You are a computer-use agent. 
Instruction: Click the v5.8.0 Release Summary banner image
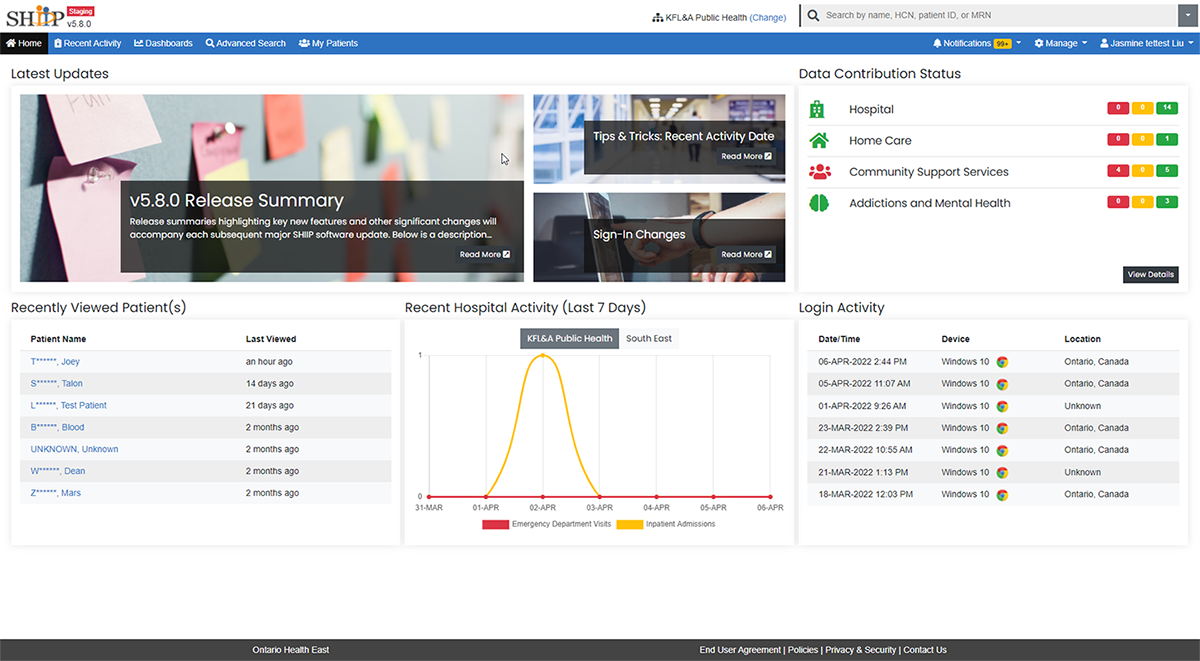(x=272, y=188)
